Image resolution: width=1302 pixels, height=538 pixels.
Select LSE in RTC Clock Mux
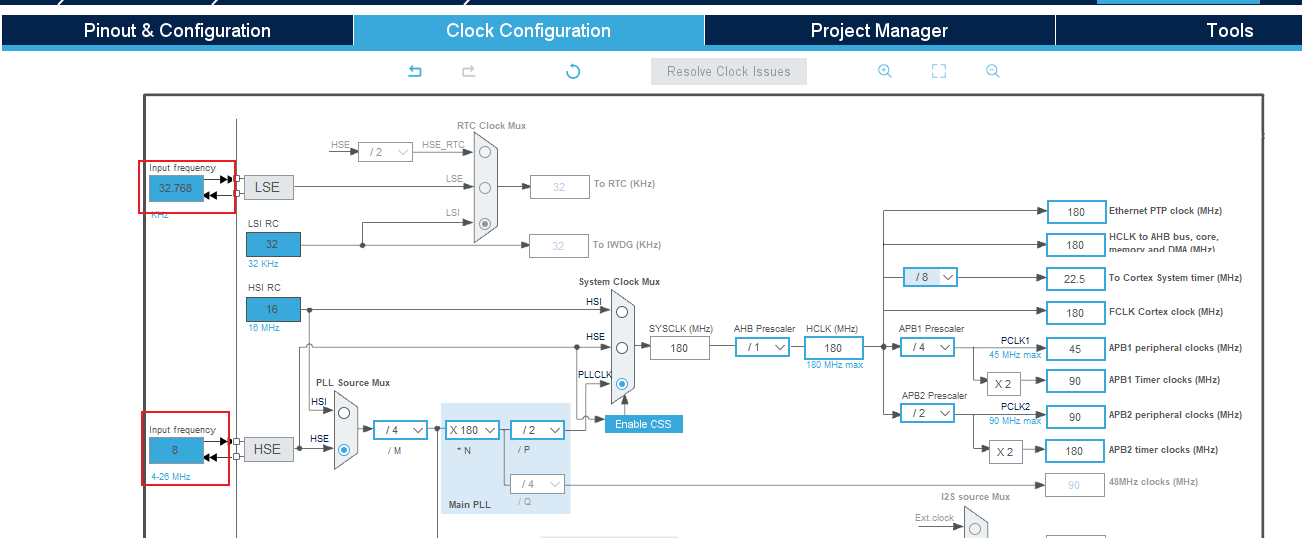485,187
